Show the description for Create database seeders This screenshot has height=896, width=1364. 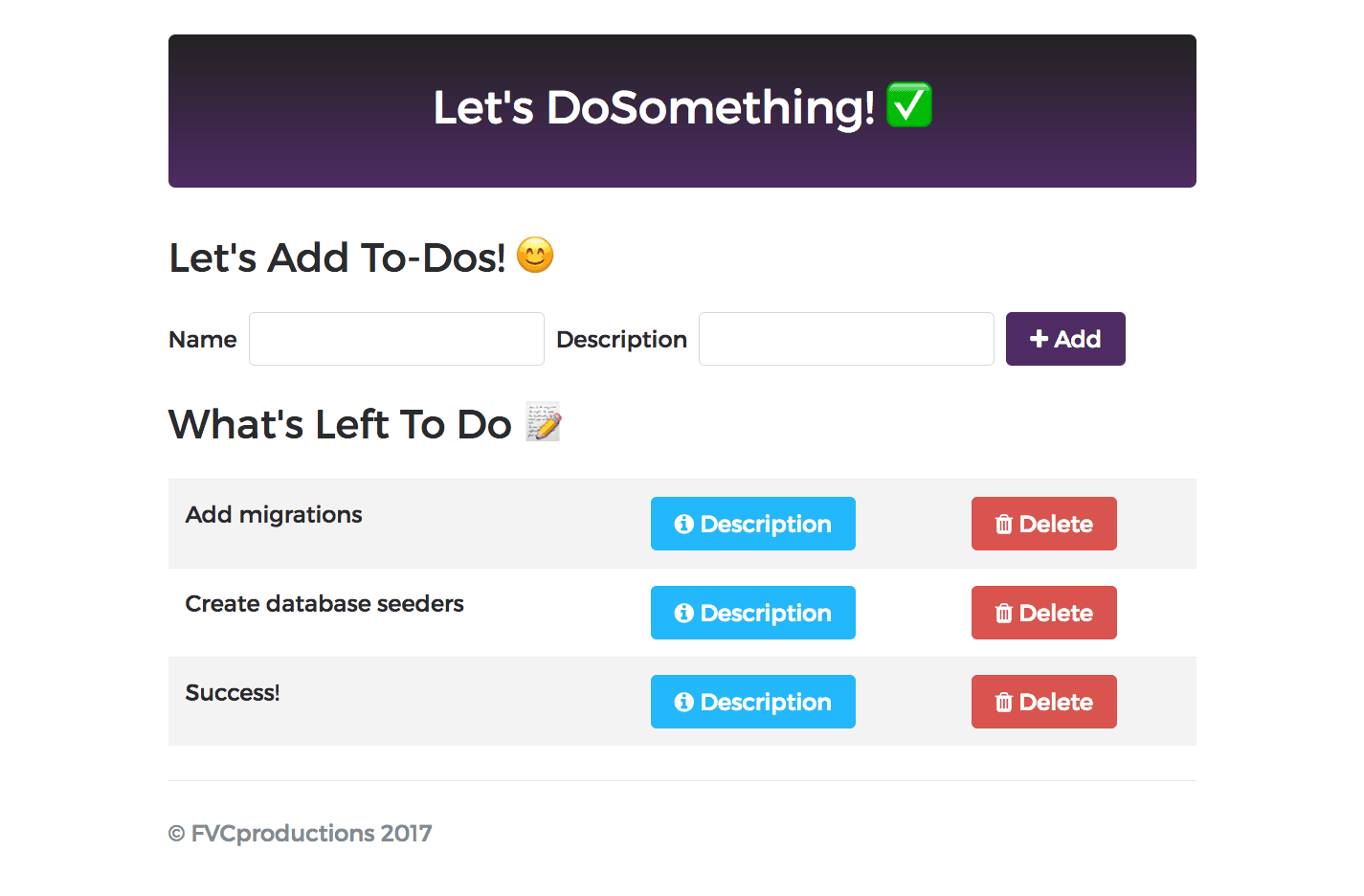(x=753, y=613)
